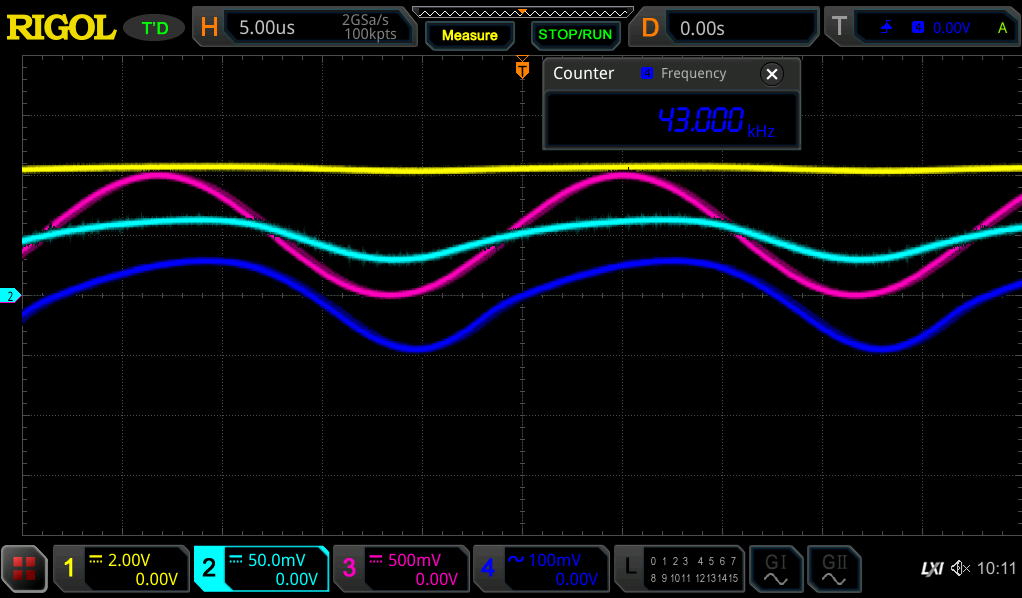Tap the channel 3 coupling DC icon
Viewport: 1022px width, 598px height.
pos(376,560)
